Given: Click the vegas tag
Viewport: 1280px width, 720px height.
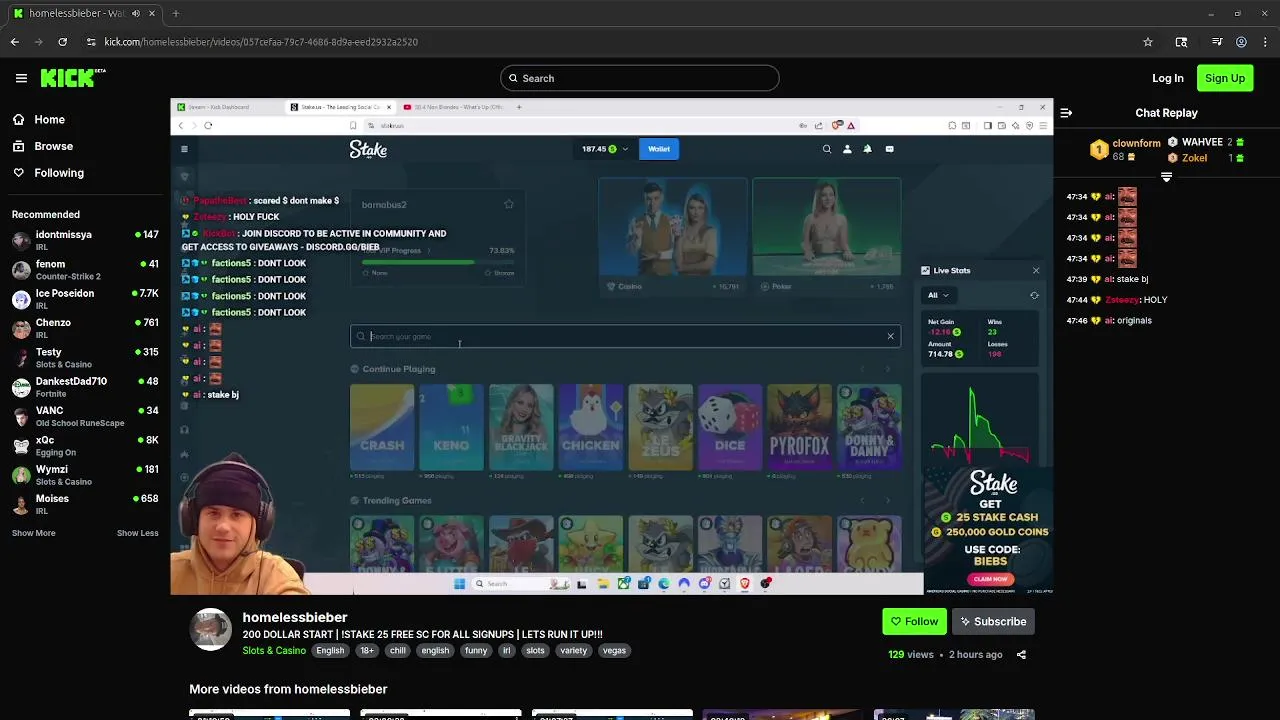Looking at the screenshot, I should click(x=614, y=650).
